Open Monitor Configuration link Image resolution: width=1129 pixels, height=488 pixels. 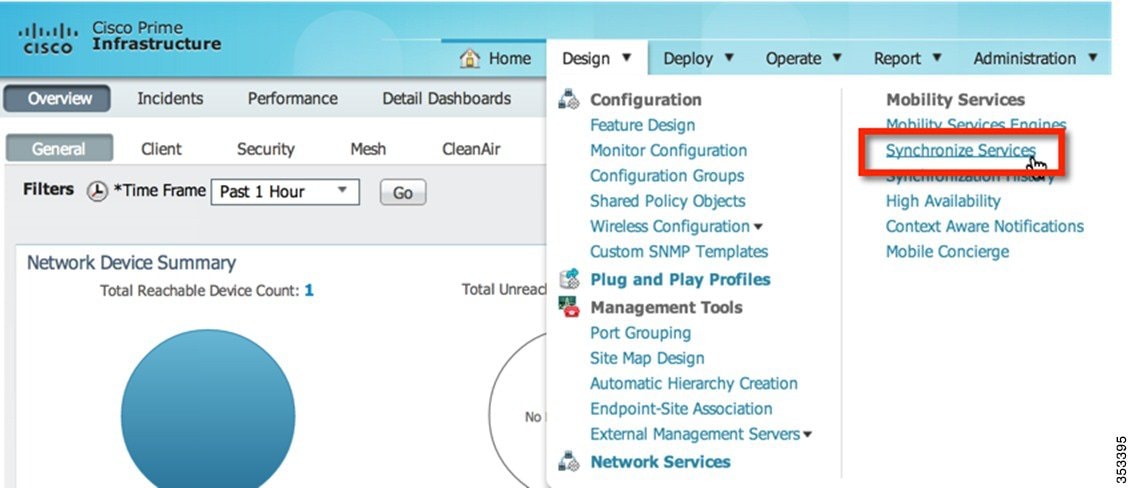(x=668, y=150)
